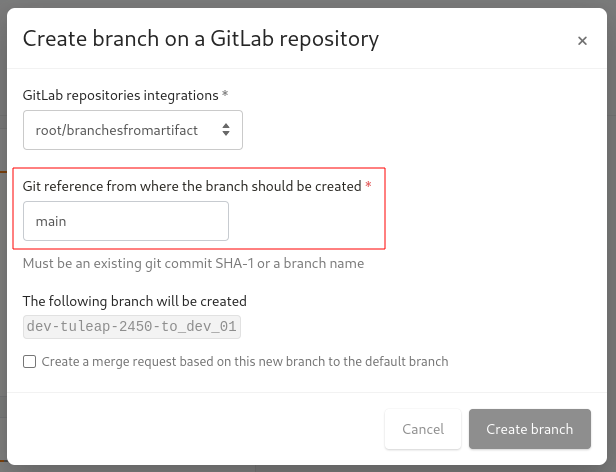
Task: Cancel the branch creation dialog
Action: click(423, 429)
